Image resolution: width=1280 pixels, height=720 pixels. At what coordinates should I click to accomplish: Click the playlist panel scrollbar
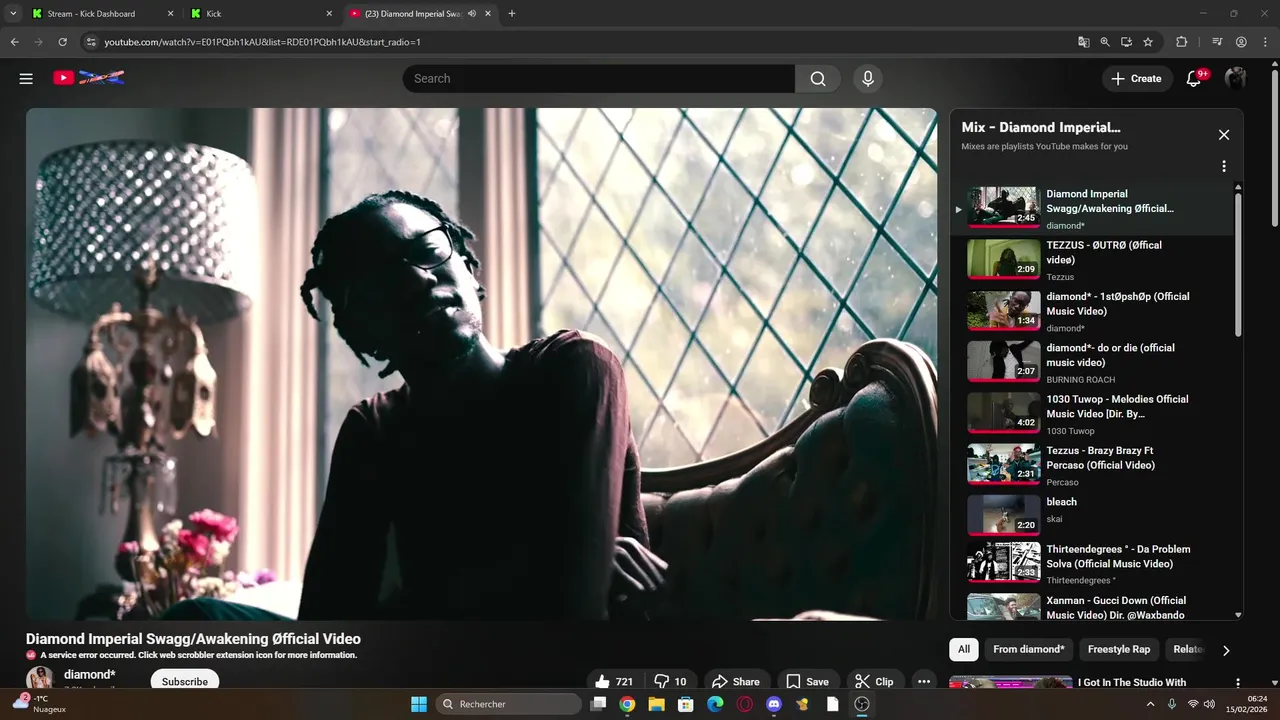1238,265
